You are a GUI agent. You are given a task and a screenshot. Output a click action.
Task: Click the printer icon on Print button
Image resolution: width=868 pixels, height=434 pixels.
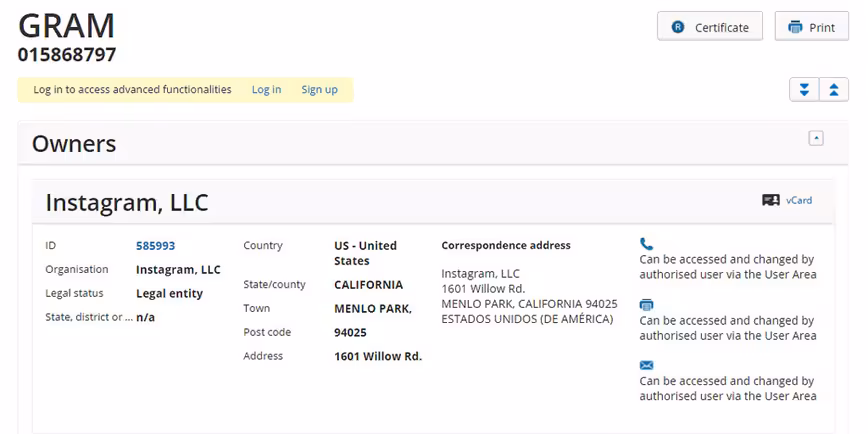coord(795,27)
